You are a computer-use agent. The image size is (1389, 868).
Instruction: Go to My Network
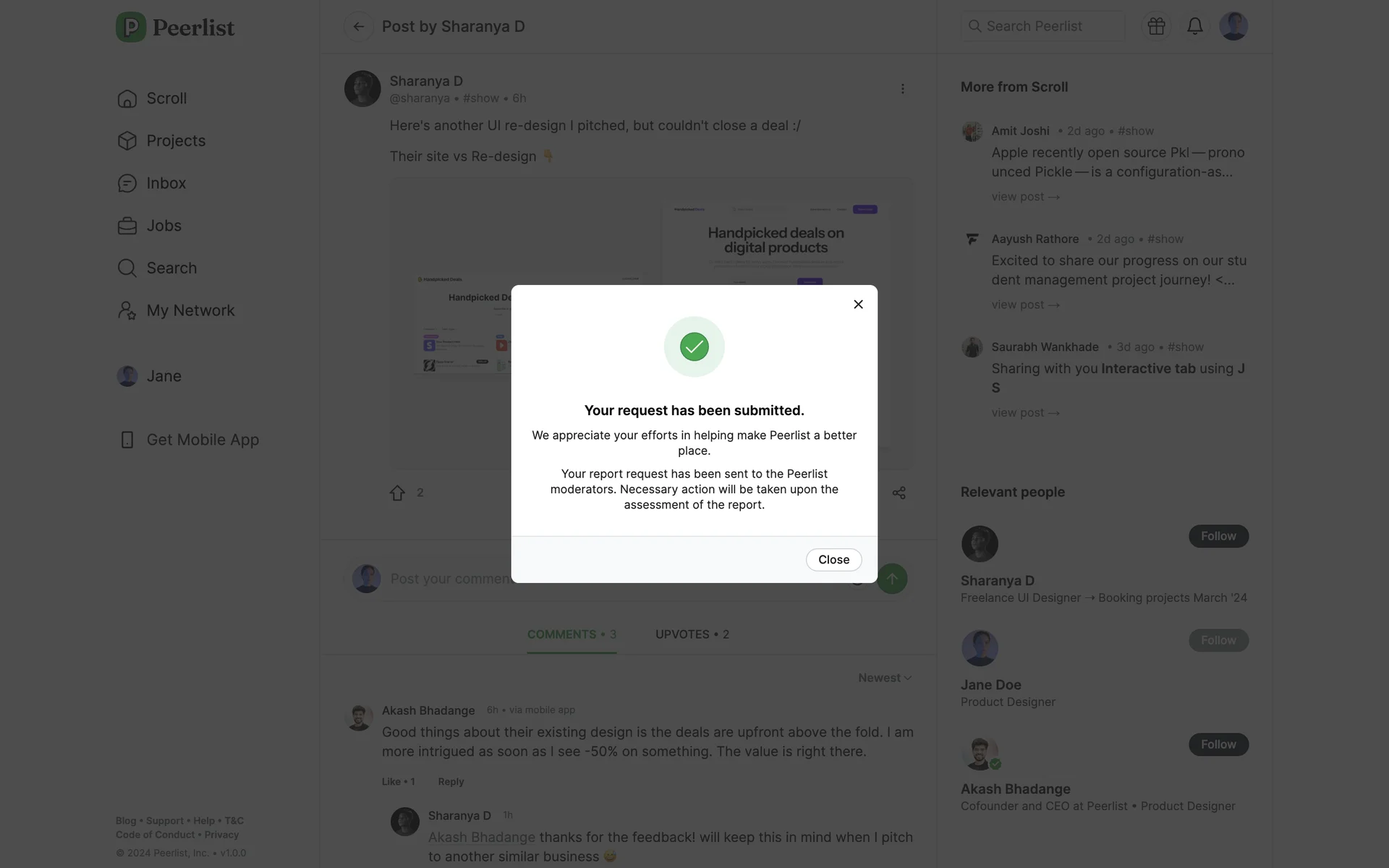click(x=176, y=310)
